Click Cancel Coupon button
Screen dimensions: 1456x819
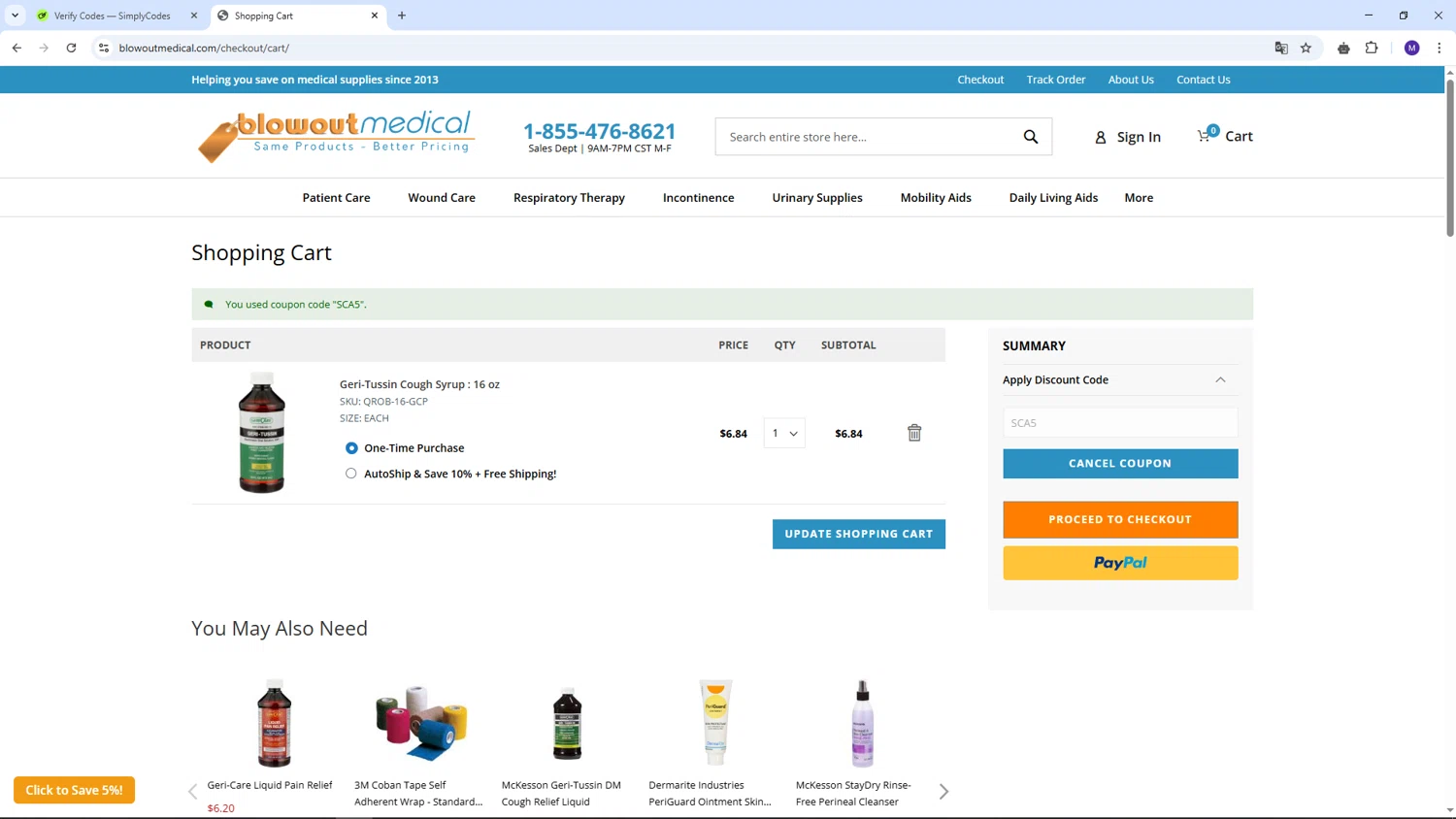[x=1120, y=464]
